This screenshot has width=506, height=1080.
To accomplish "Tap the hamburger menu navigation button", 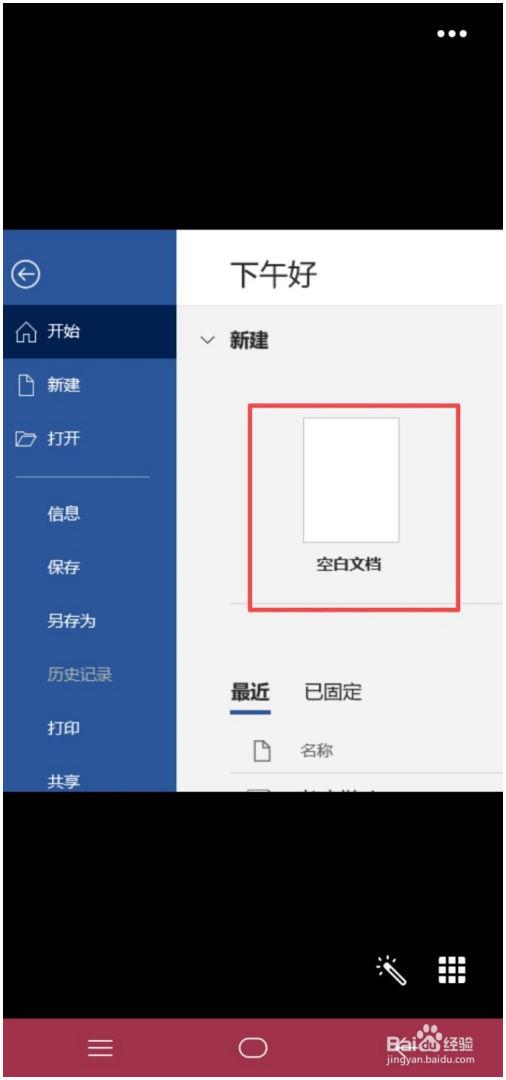I will tap(101, 1048).
